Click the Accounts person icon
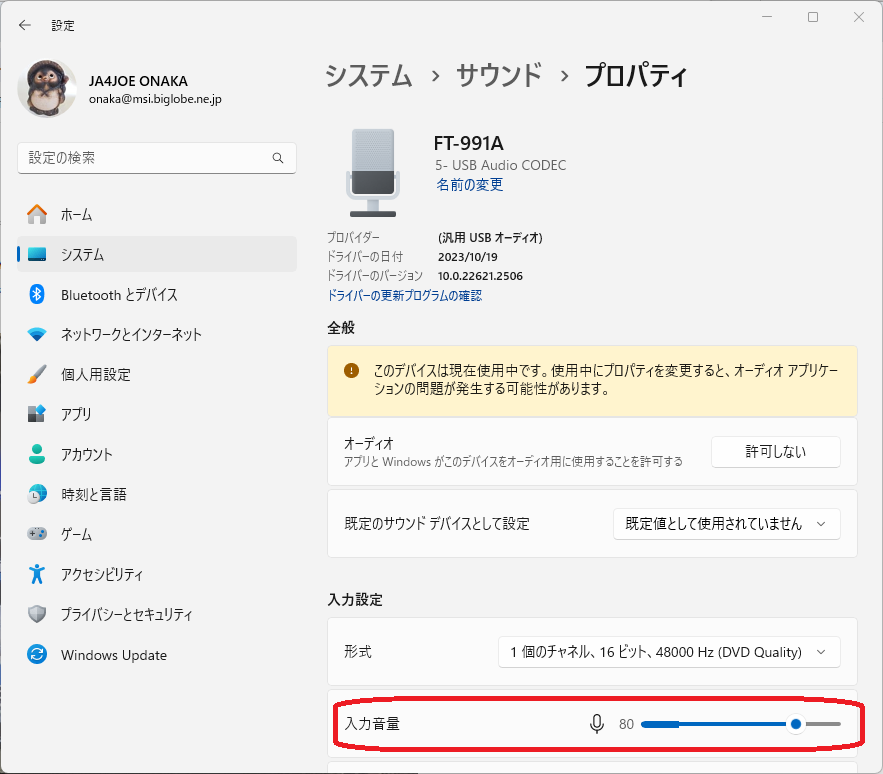 tap(37, 454)
